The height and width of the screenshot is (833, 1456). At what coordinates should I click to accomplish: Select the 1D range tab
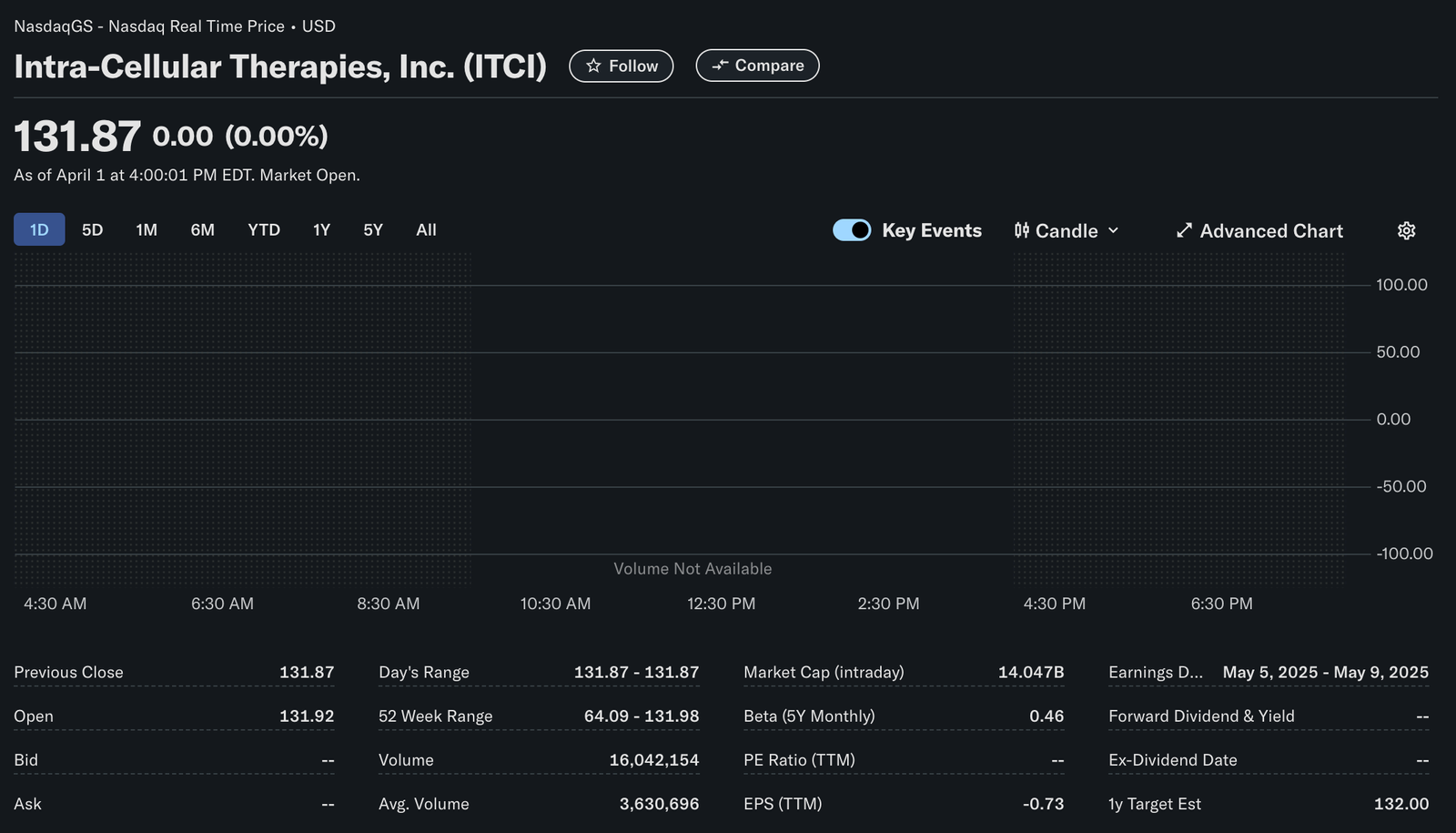pyautogui.click(x=39, y=229)
